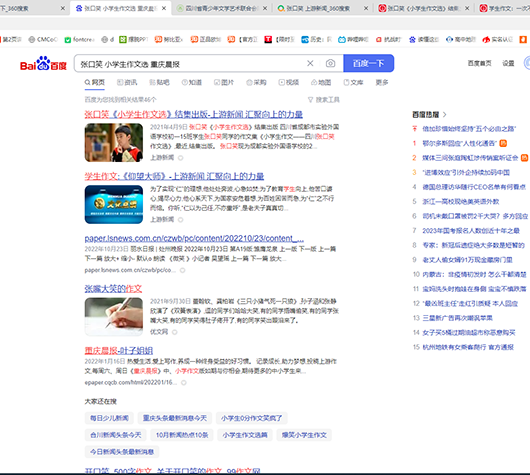Viewport: 530px width, 475px height.
Task: Click the boy photo thumbnail of first result
Action: 114,143
